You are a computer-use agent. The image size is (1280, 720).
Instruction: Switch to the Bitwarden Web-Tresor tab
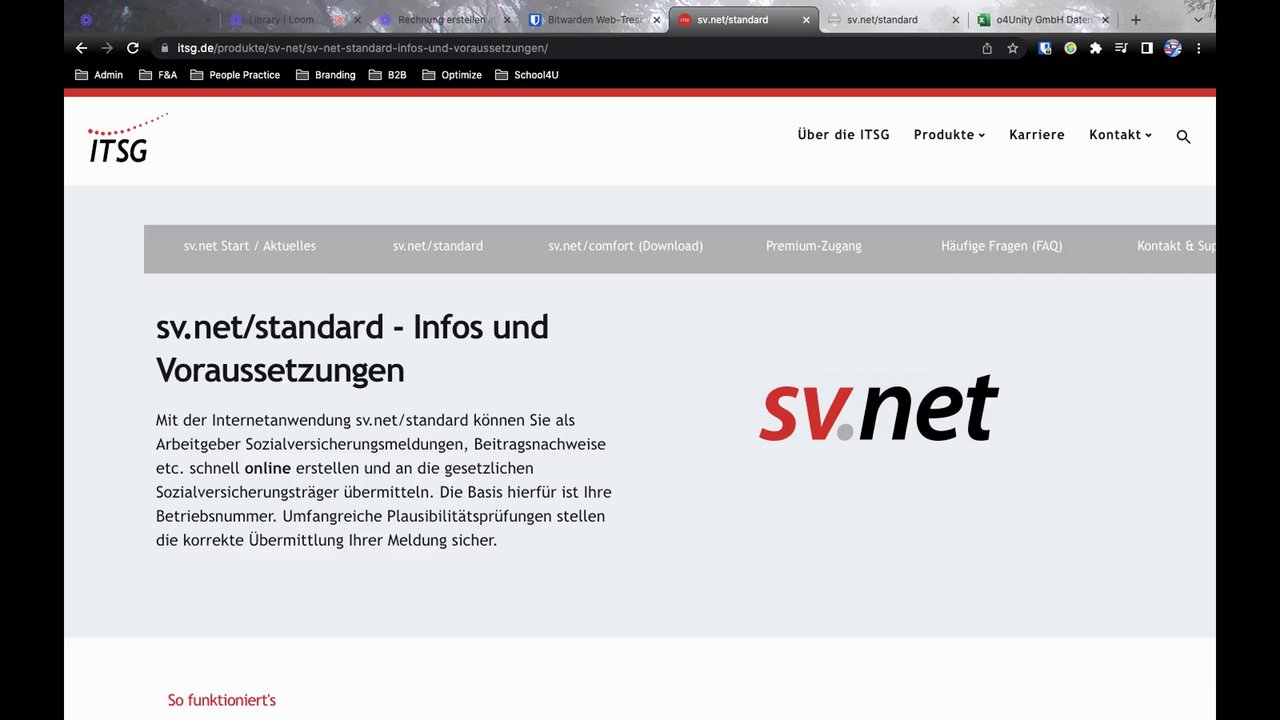coord(594,20)
